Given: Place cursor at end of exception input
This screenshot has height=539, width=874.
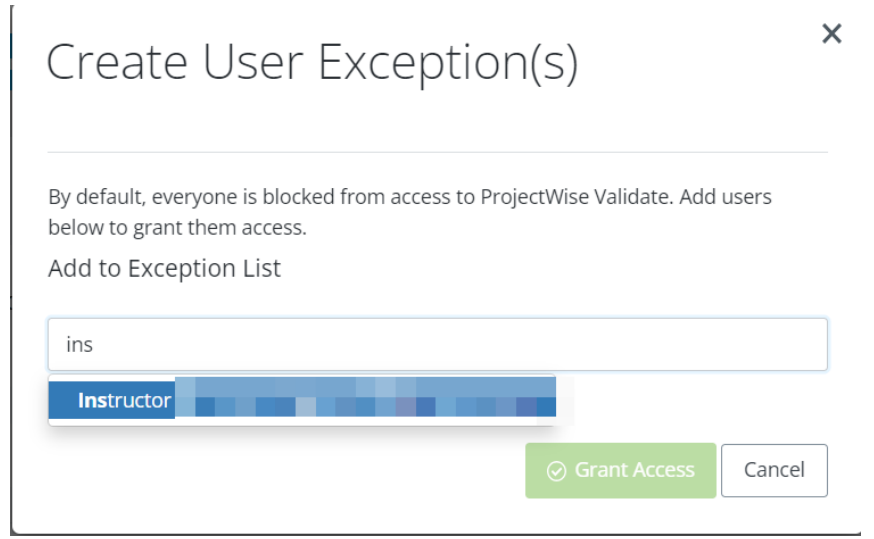Looking at the screenshot, I should 96,345.
